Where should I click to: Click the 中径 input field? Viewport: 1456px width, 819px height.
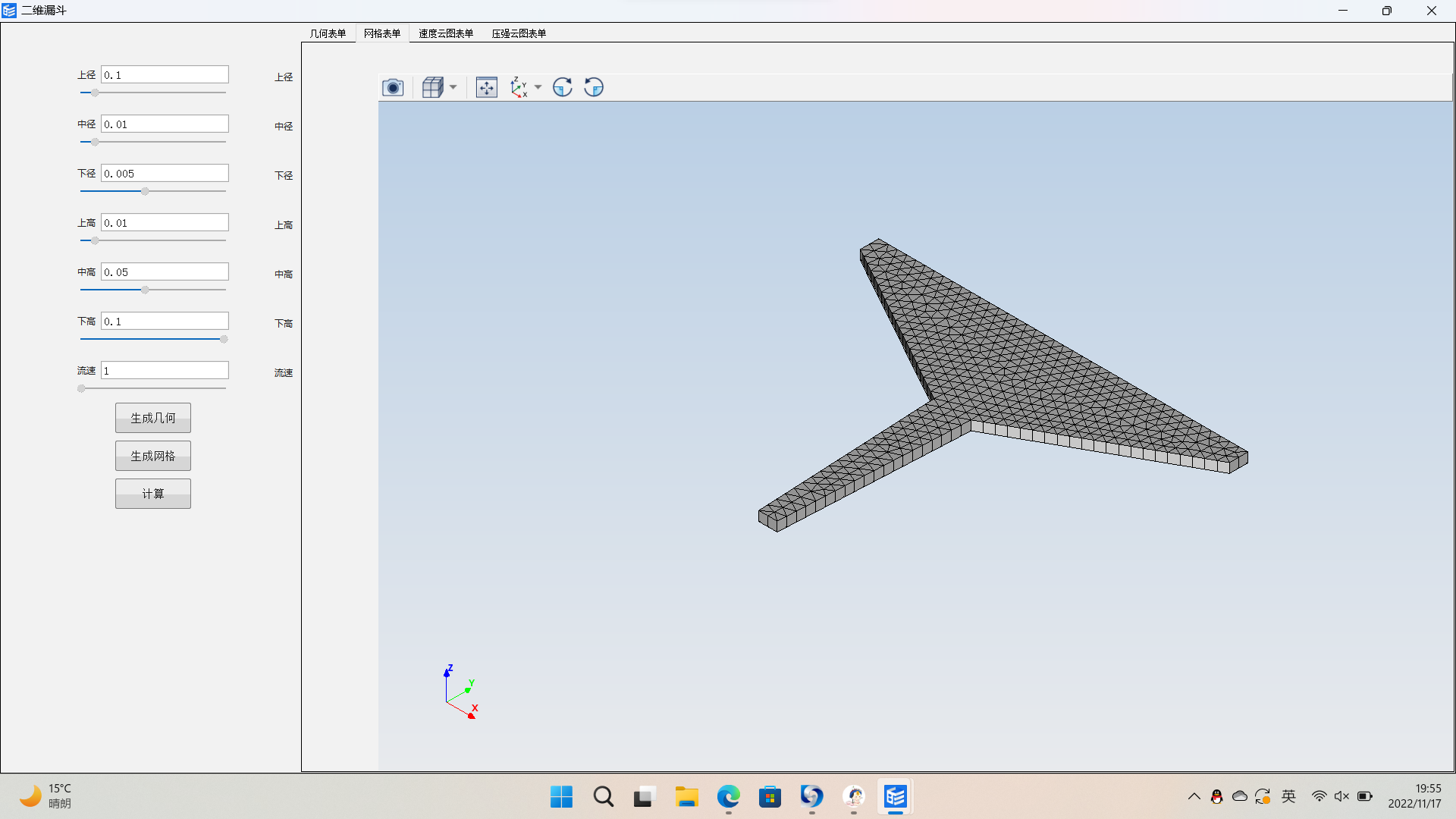click(165, 124)
